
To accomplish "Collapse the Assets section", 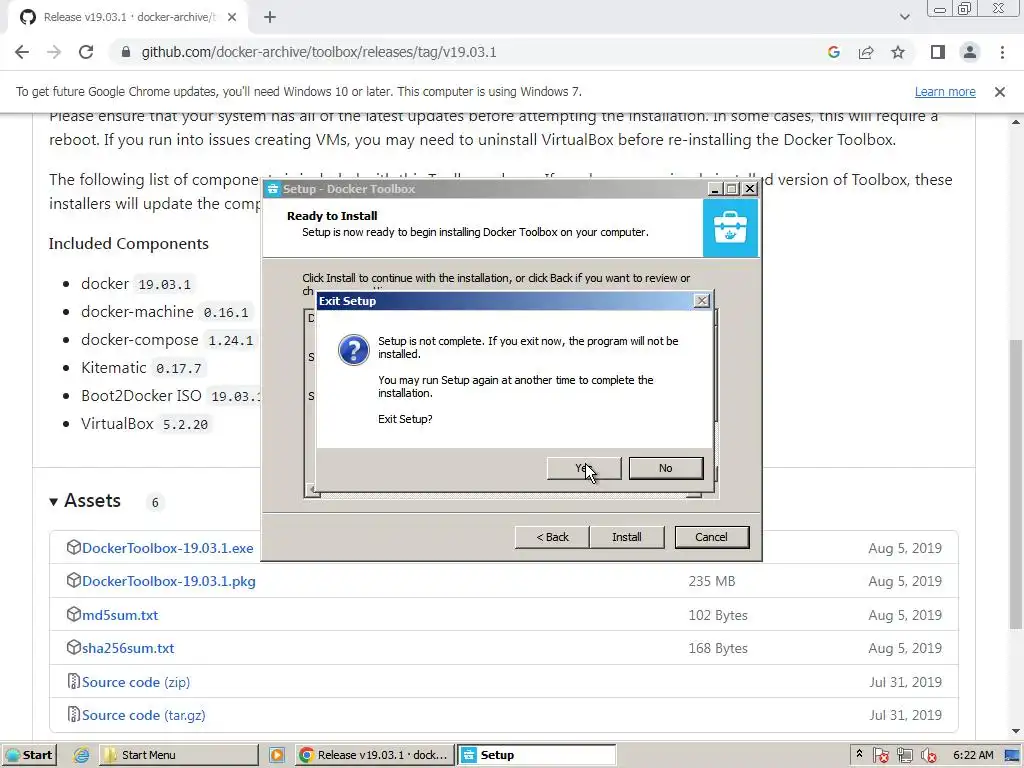I will 85,501.
